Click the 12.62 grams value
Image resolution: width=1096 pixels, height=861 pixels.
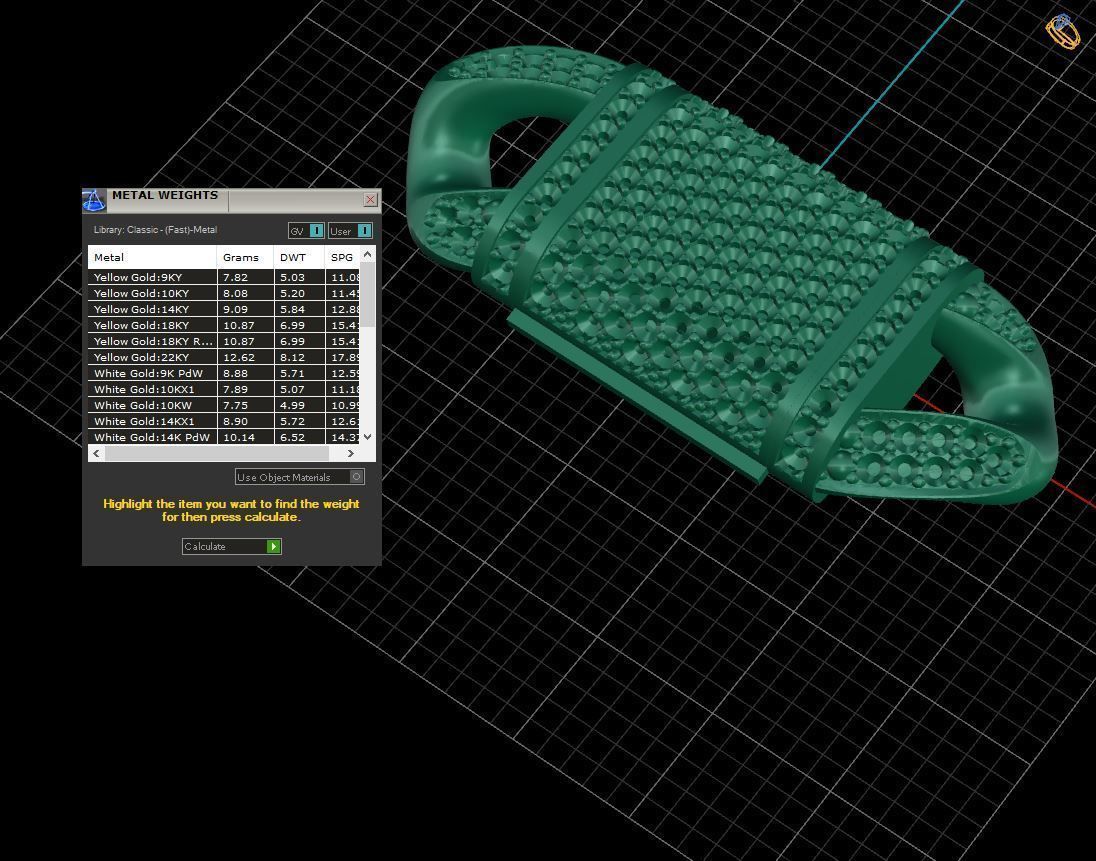click(238, 358)
